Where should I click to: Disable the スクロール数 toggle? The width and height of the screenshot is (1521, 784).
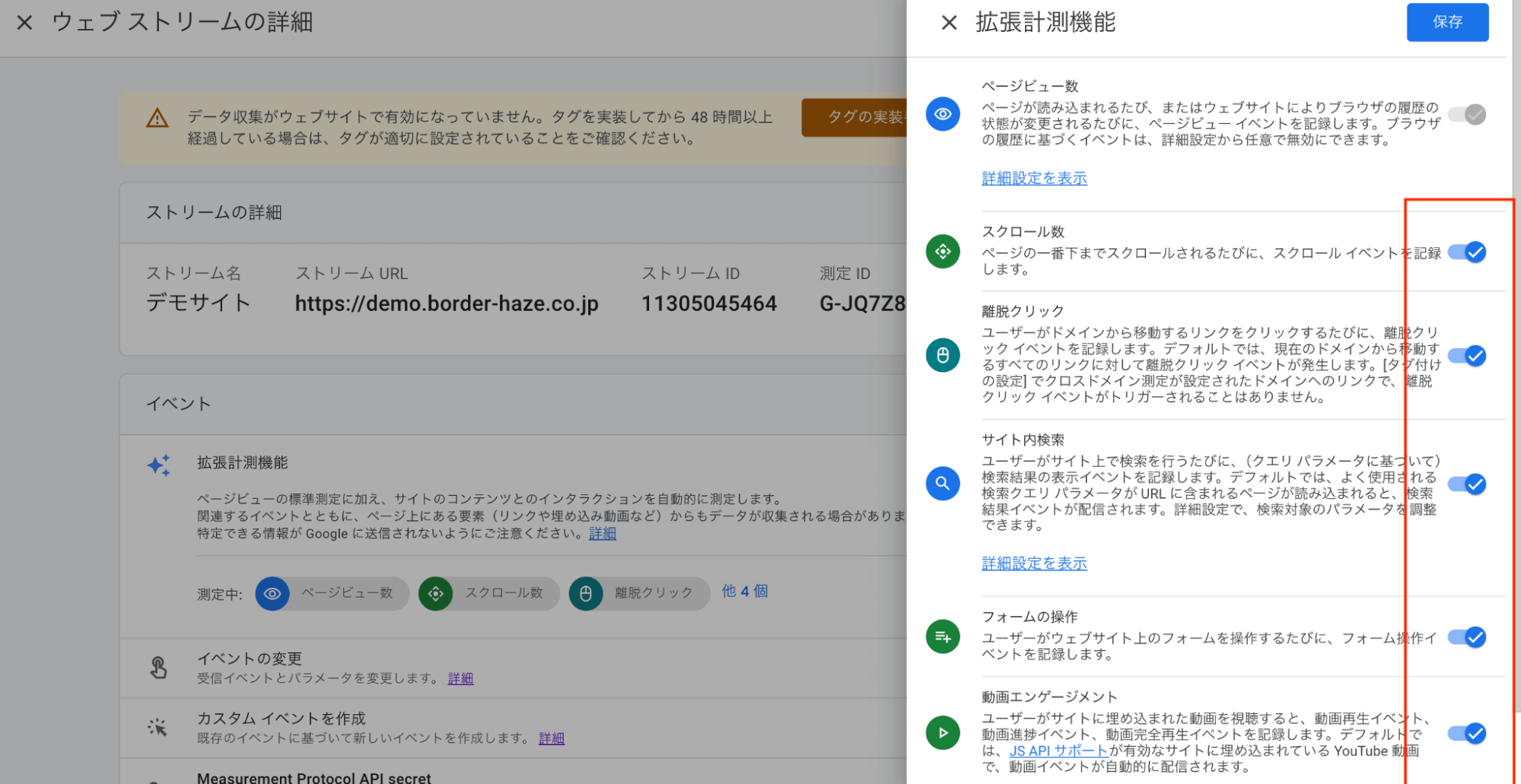pyautogui.click(x=1467, y=252)
